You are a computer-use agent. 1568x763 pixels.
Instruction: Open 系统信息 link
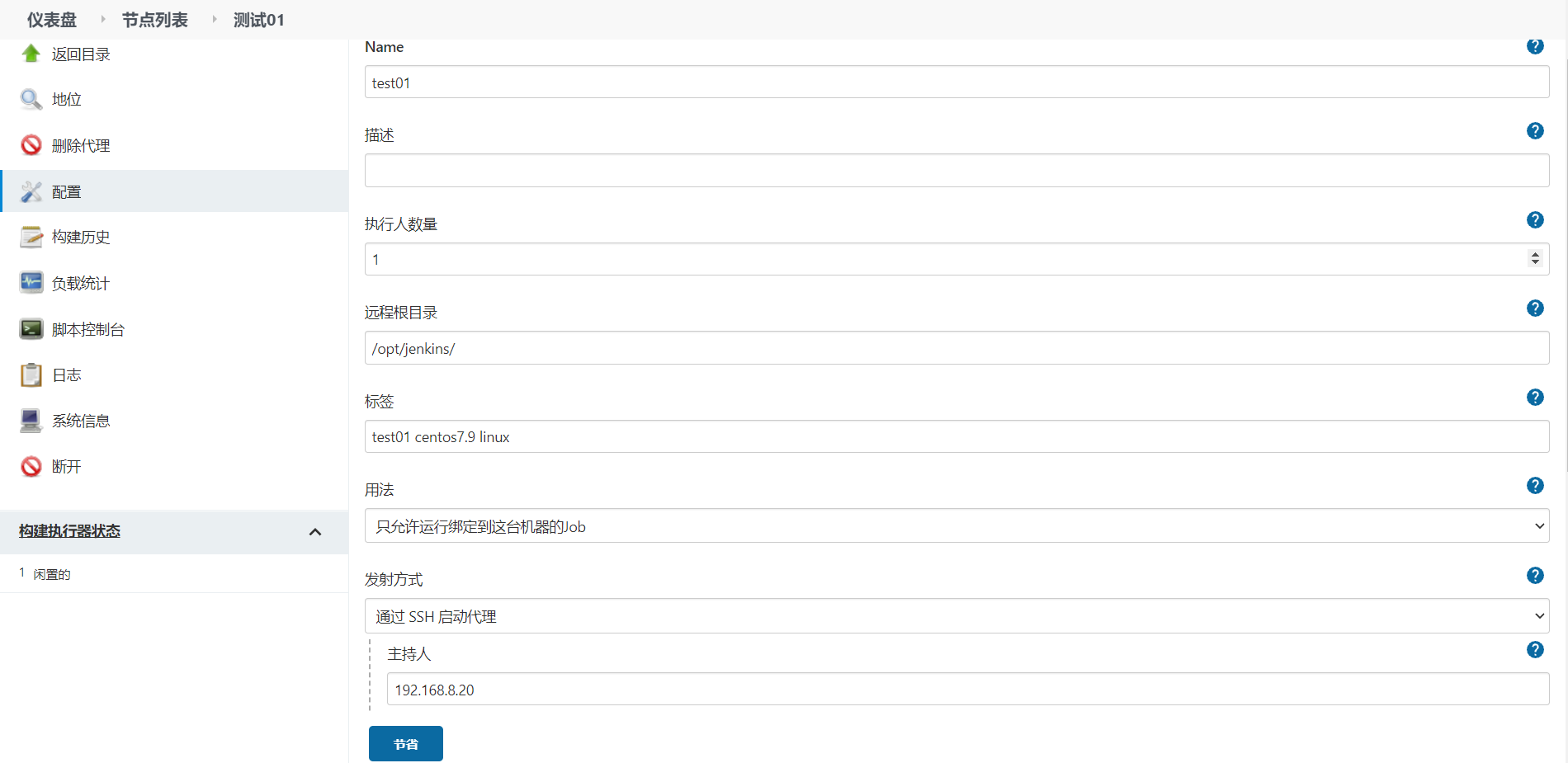click(x=81, y=422)
